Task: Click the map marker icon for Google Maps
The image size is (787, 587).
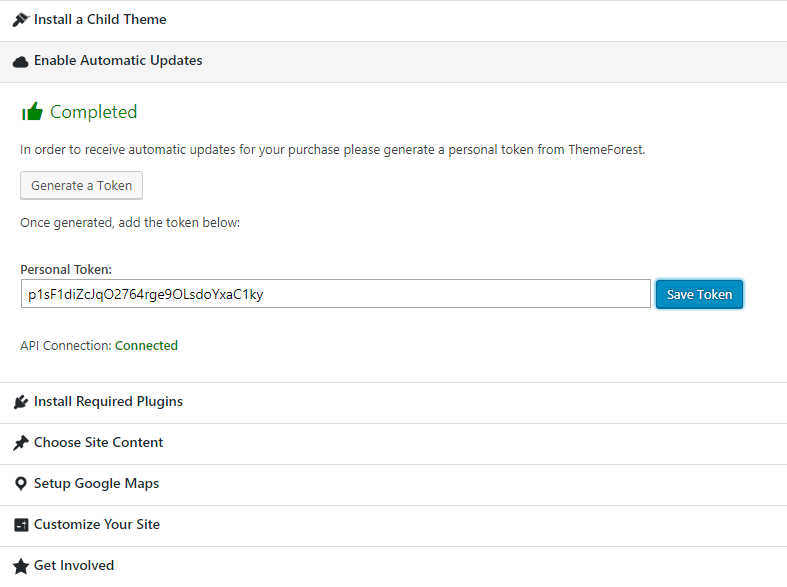Action: pyautogui.click(x=20, y=484)
